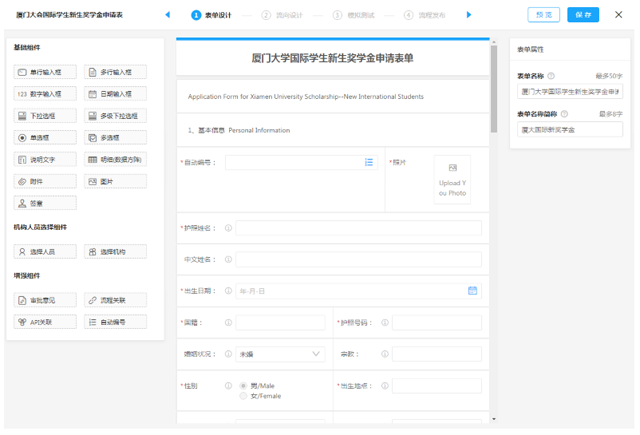Go to step 2 流向设计
The image size is (640, 435).
point(282,15)
